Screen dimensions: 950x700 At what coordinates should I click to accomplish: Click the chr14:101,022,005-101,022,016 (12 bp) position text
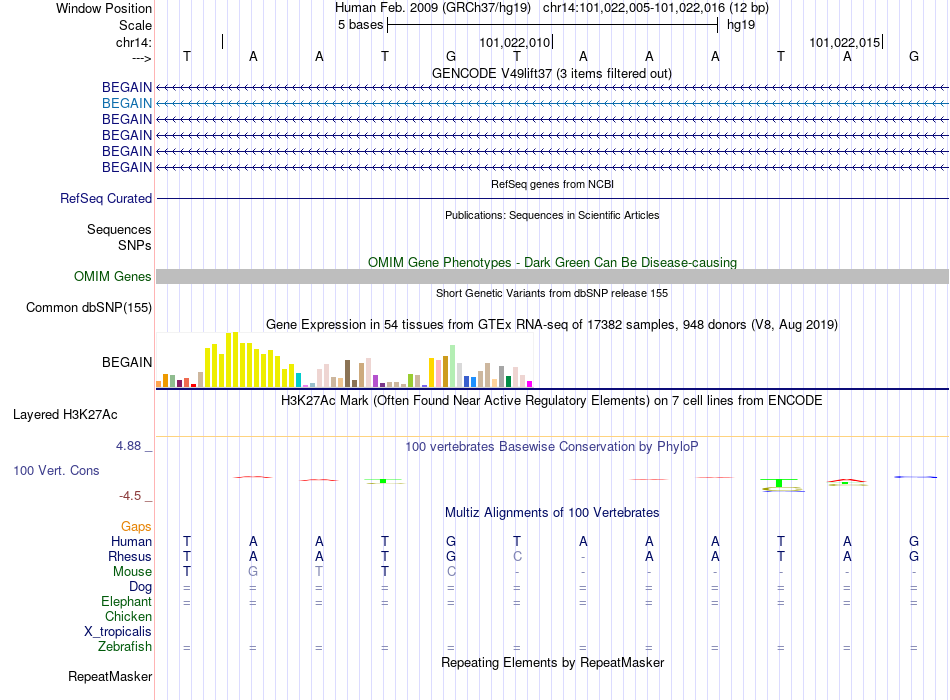656,8
